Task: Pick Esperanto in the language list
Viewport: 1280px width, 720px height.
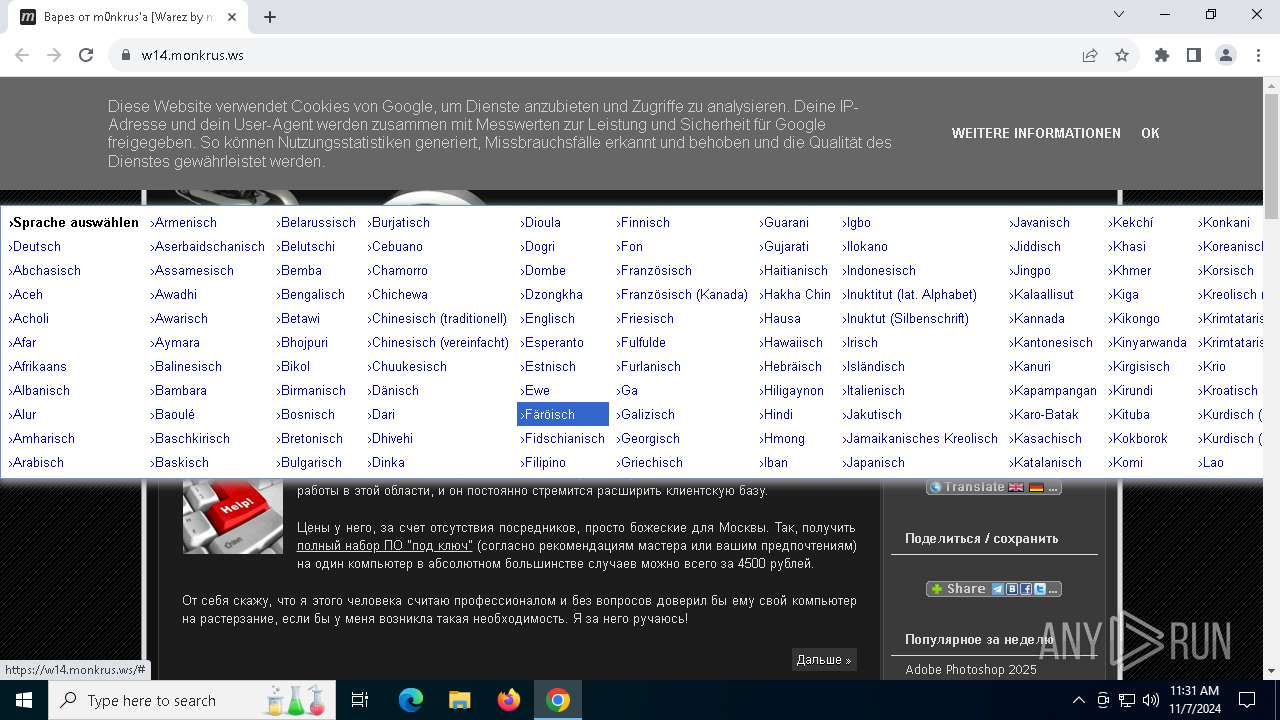Action: click(552, 342)
